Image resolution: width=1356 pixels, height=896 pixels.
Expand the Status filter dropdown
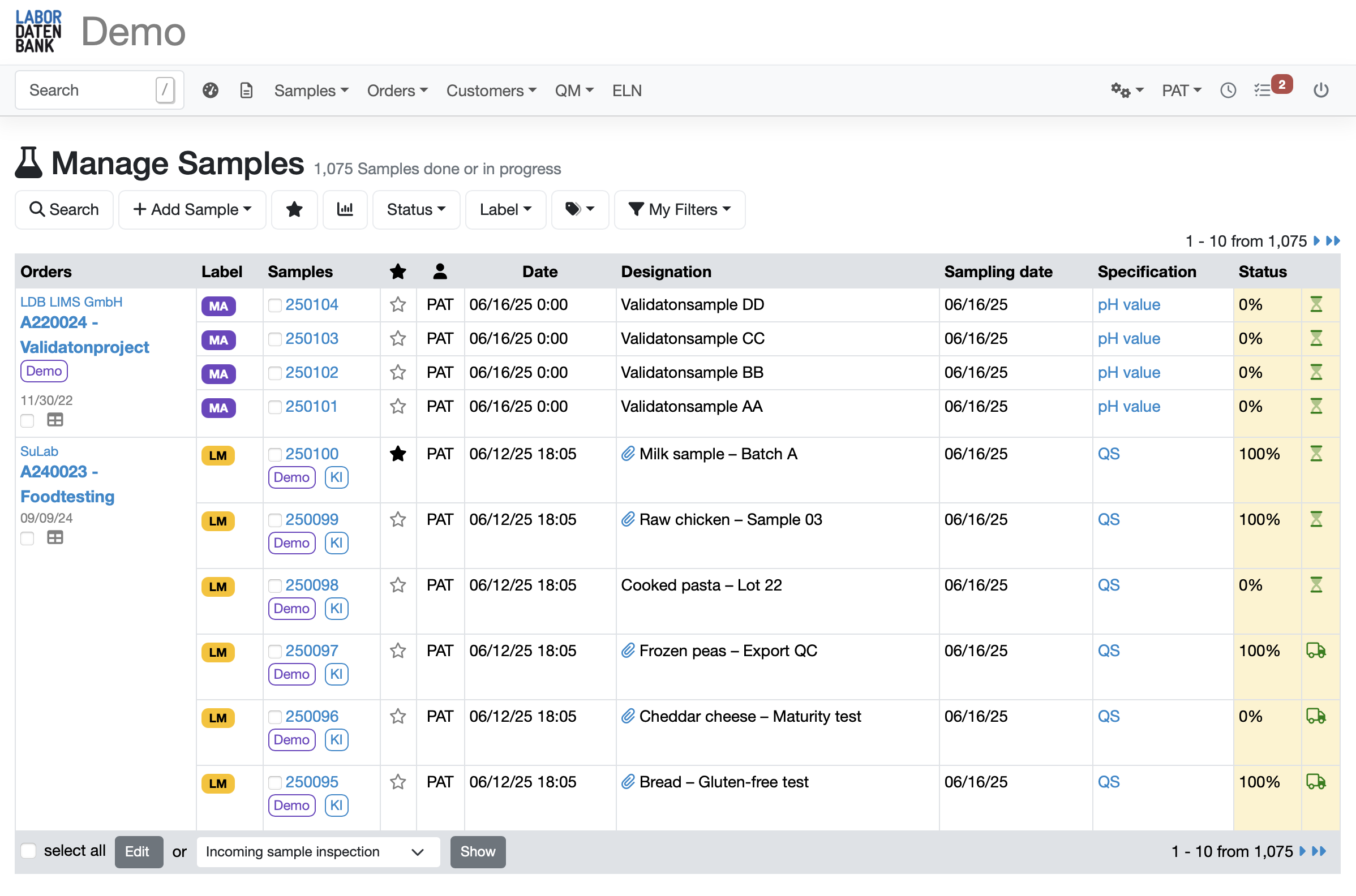pos(415,210)
